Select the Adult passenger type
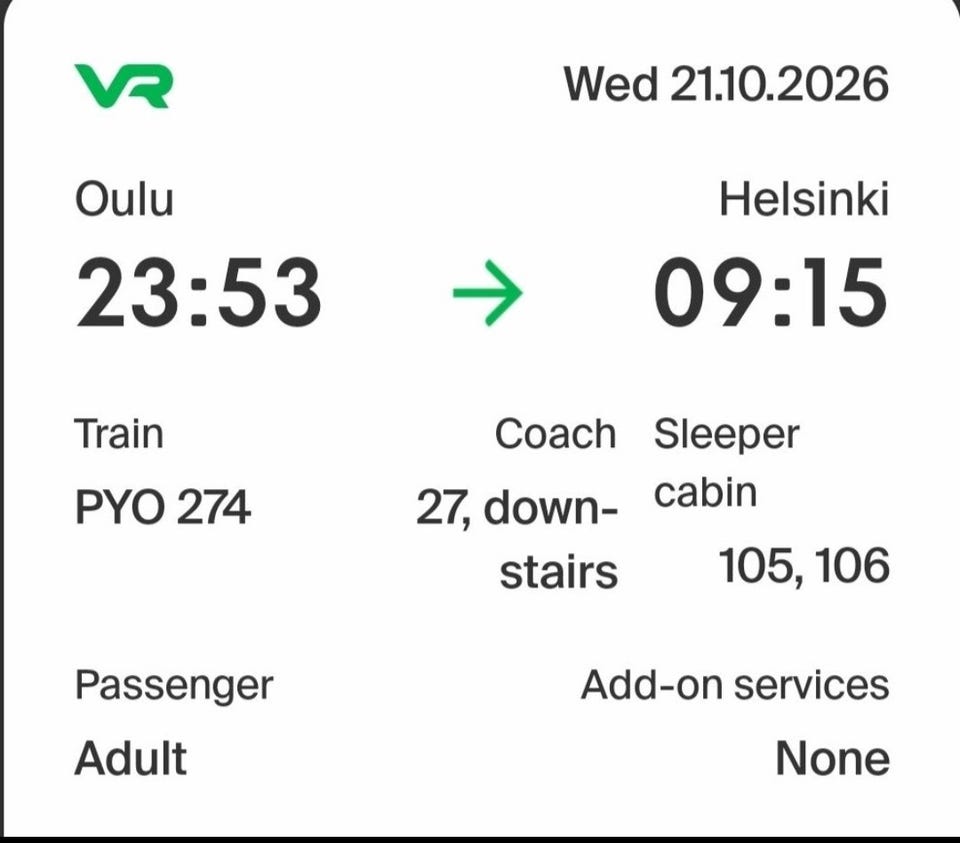Screen dimensions: 960x843 [130, 759]
